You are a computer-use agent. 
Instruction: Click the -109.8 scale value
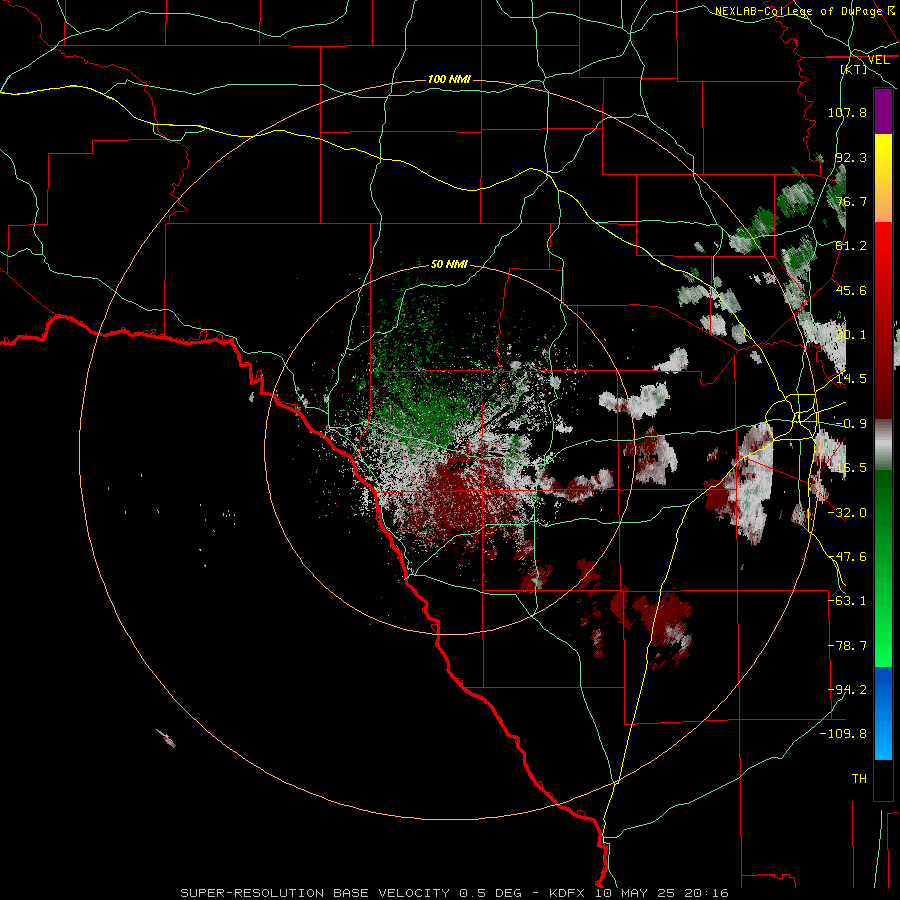pos(843,734)
